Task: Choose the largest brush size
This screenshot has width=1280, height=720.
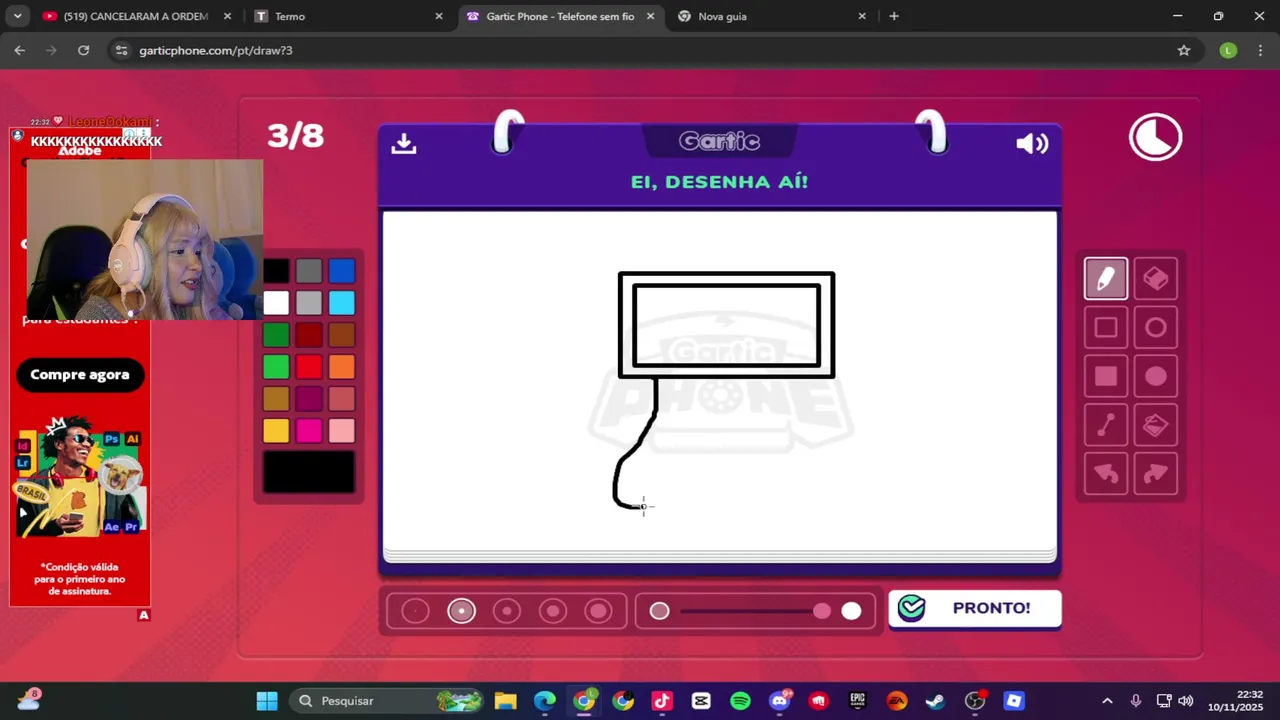Action: (598, 611)
